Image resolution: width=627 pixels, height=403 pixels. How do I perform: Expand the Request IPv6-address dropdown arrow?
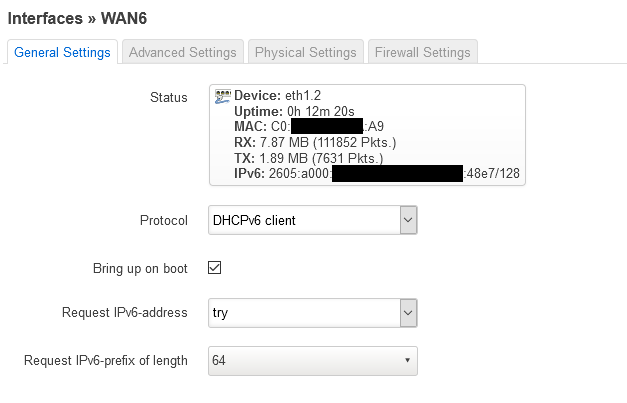tap(408, 313)
